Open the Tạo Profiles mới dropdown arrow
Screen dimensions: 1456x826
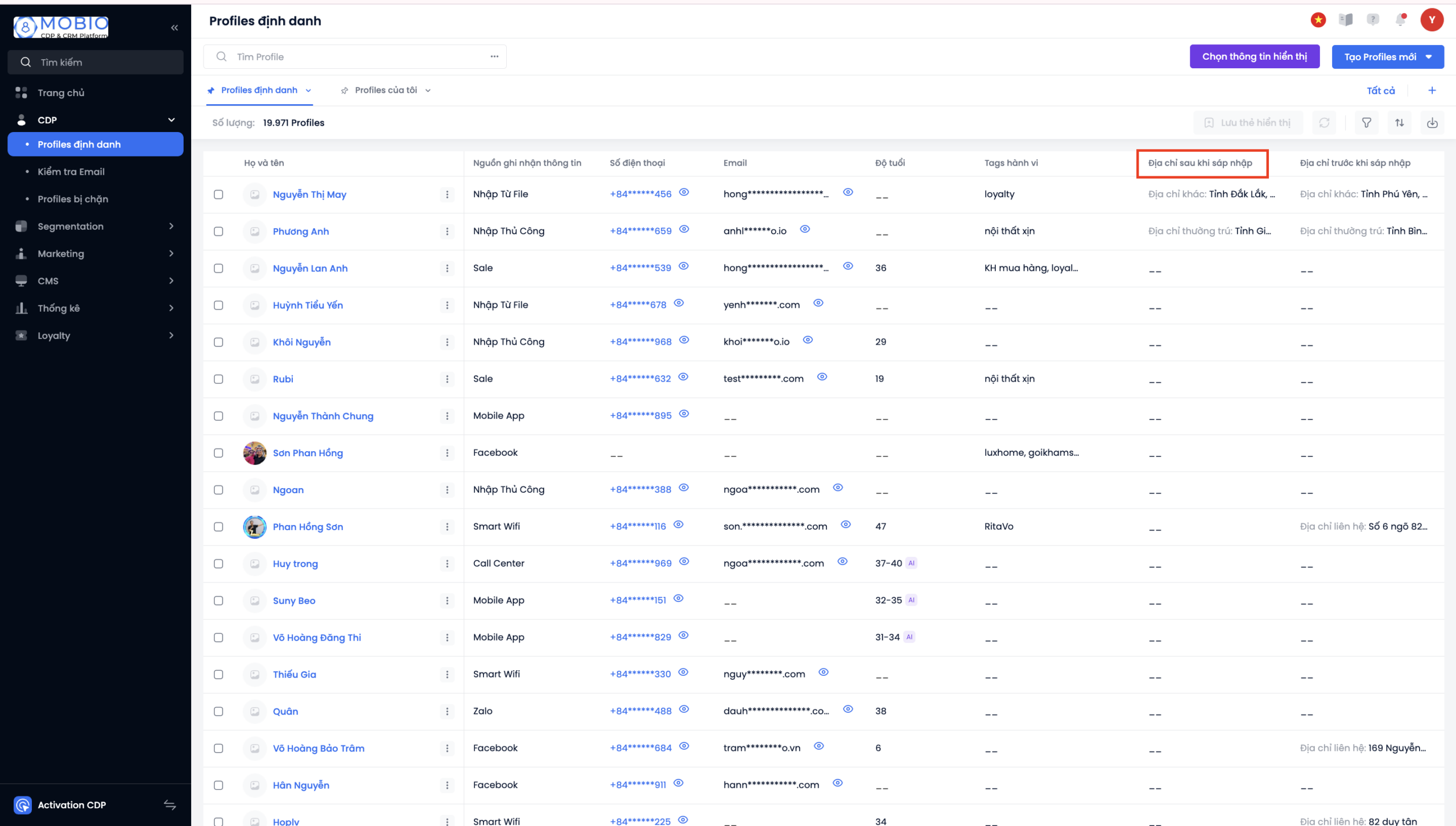pyautogui.click(x=1429, y=57)
